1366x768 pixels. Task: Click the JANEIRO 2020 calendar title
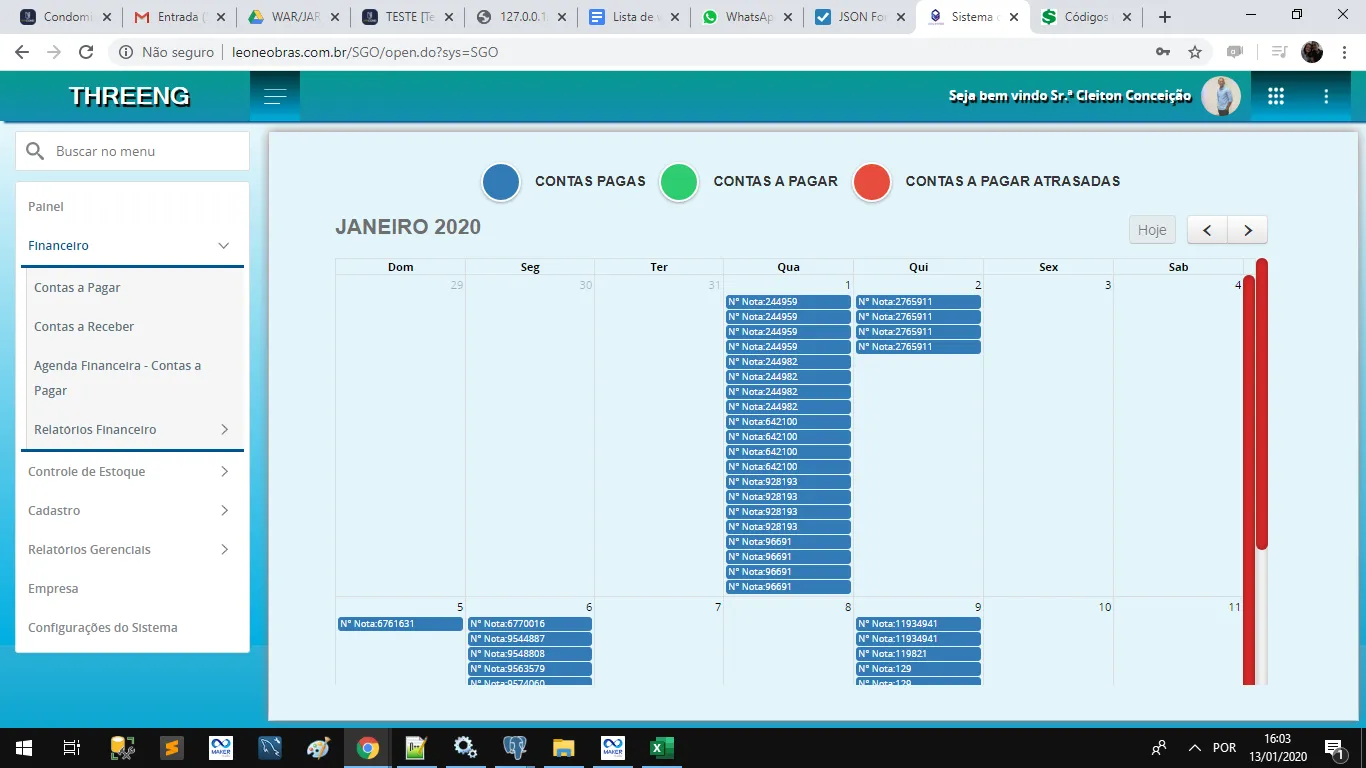pyautogui.click(x=408, y=227)
